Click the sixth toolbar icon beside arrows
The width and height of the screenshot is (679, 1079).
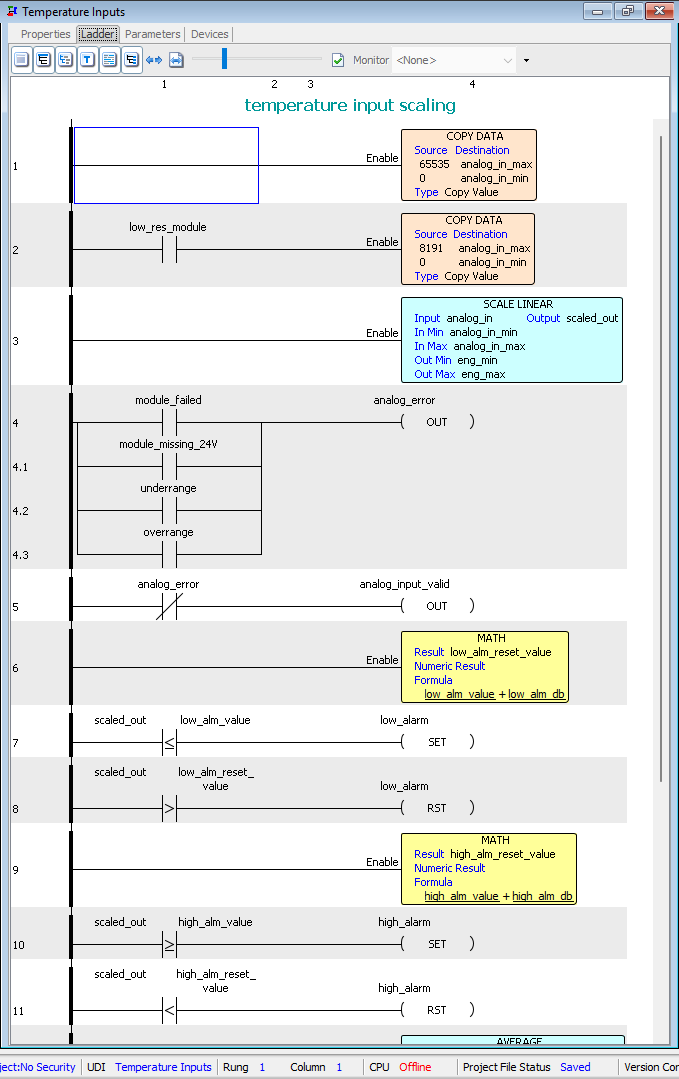132,60
